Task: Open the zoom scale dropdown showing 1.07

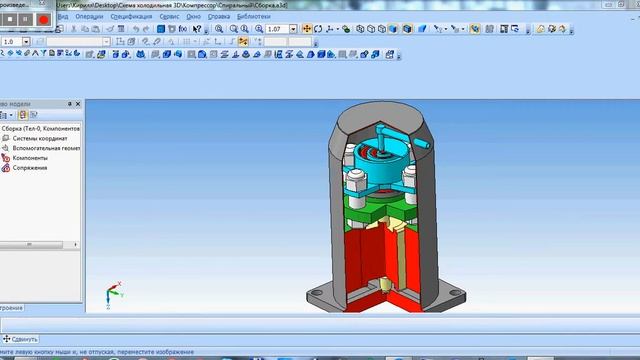Action: pyautogui.click(x=293, y=29)
